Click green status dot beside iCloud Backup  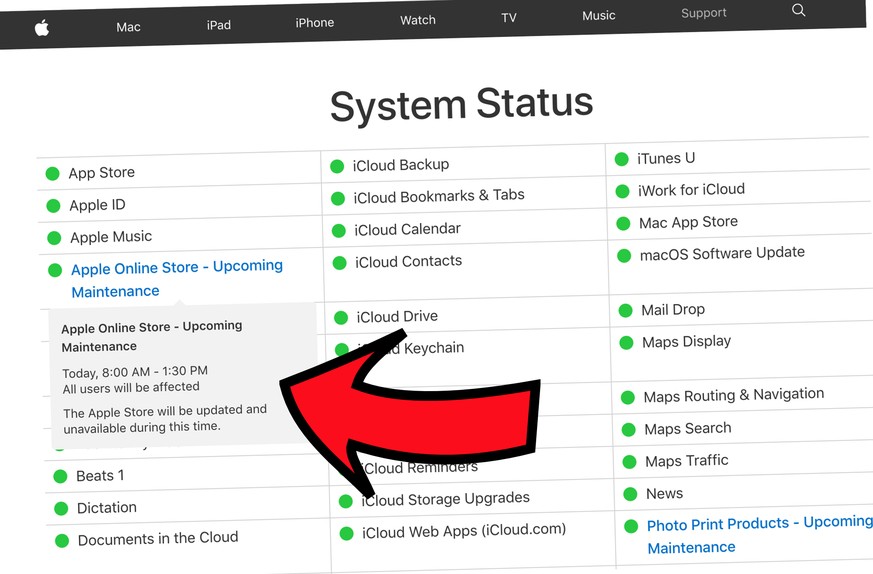coord(337,167)
